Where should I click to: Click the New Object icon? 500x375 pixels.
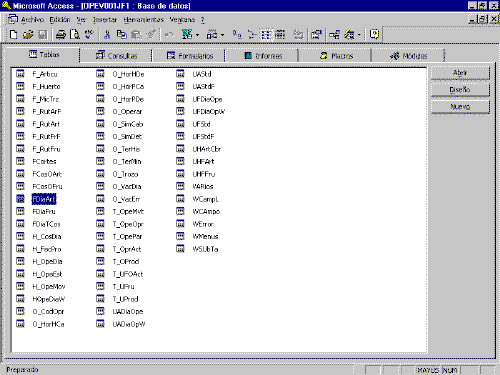pos(349,34)
